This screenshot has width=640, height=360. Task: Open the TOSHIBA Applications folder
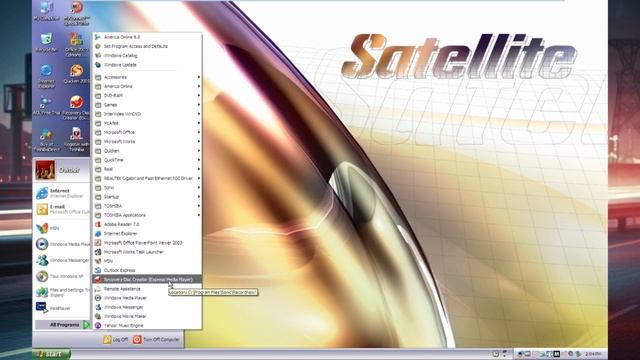[147, 215]
